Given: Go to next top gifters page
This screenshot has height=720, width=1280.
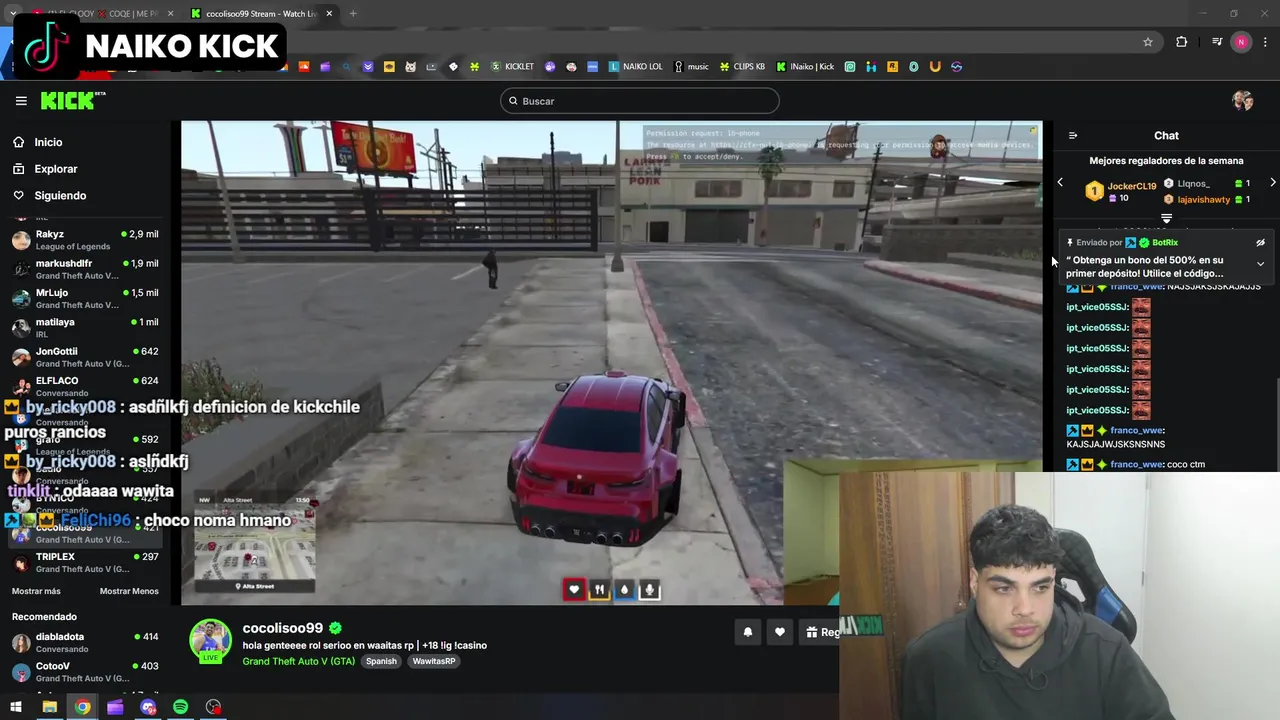Looking at the screenshot, I should [x=1272, y=183].
